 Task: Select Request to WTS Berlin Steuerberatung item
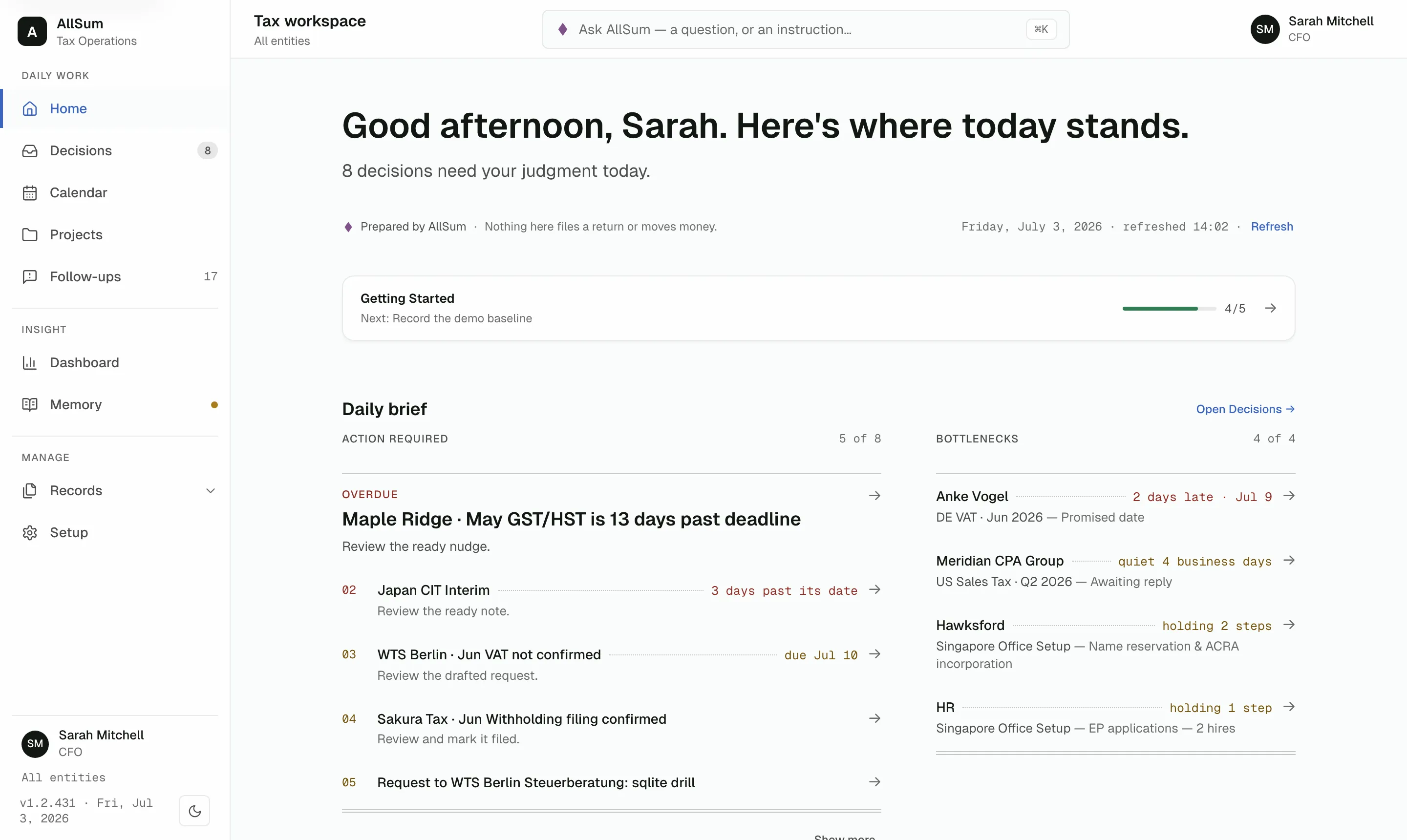(x=535, y=783)
